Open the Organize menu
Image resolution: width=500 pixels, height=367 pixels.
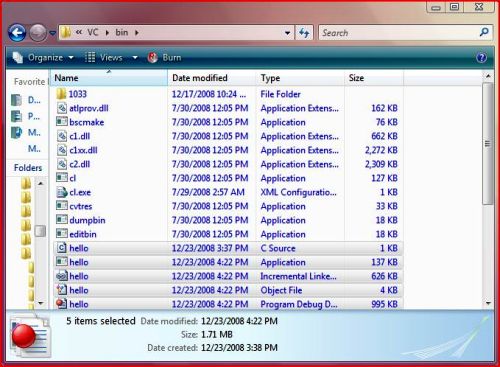pos(43,58)
